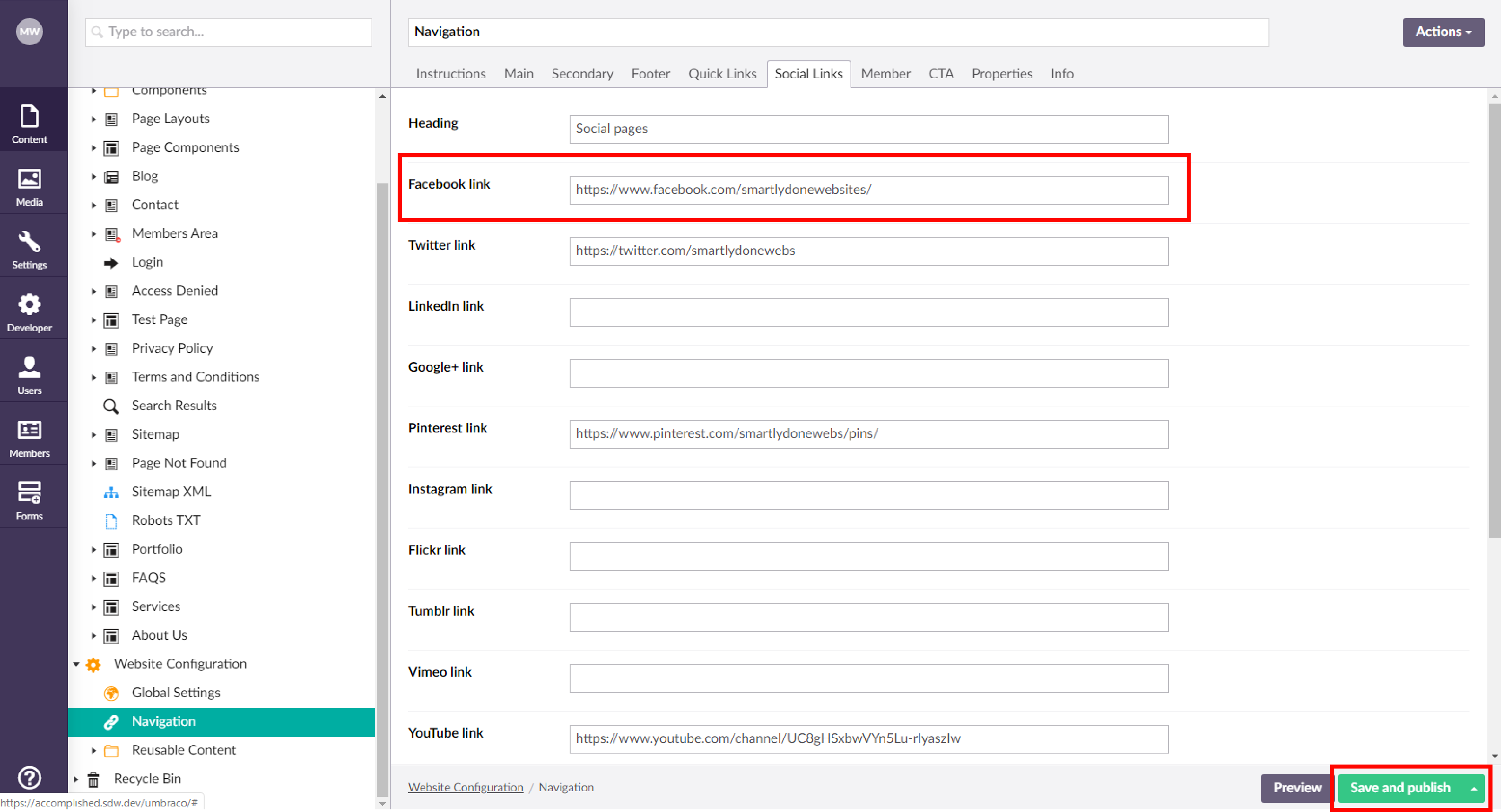This screenshot has width=1501, height=812.
Task: Click the Twitter link input field
Action: pyautogui.click(x=868, y=251)
